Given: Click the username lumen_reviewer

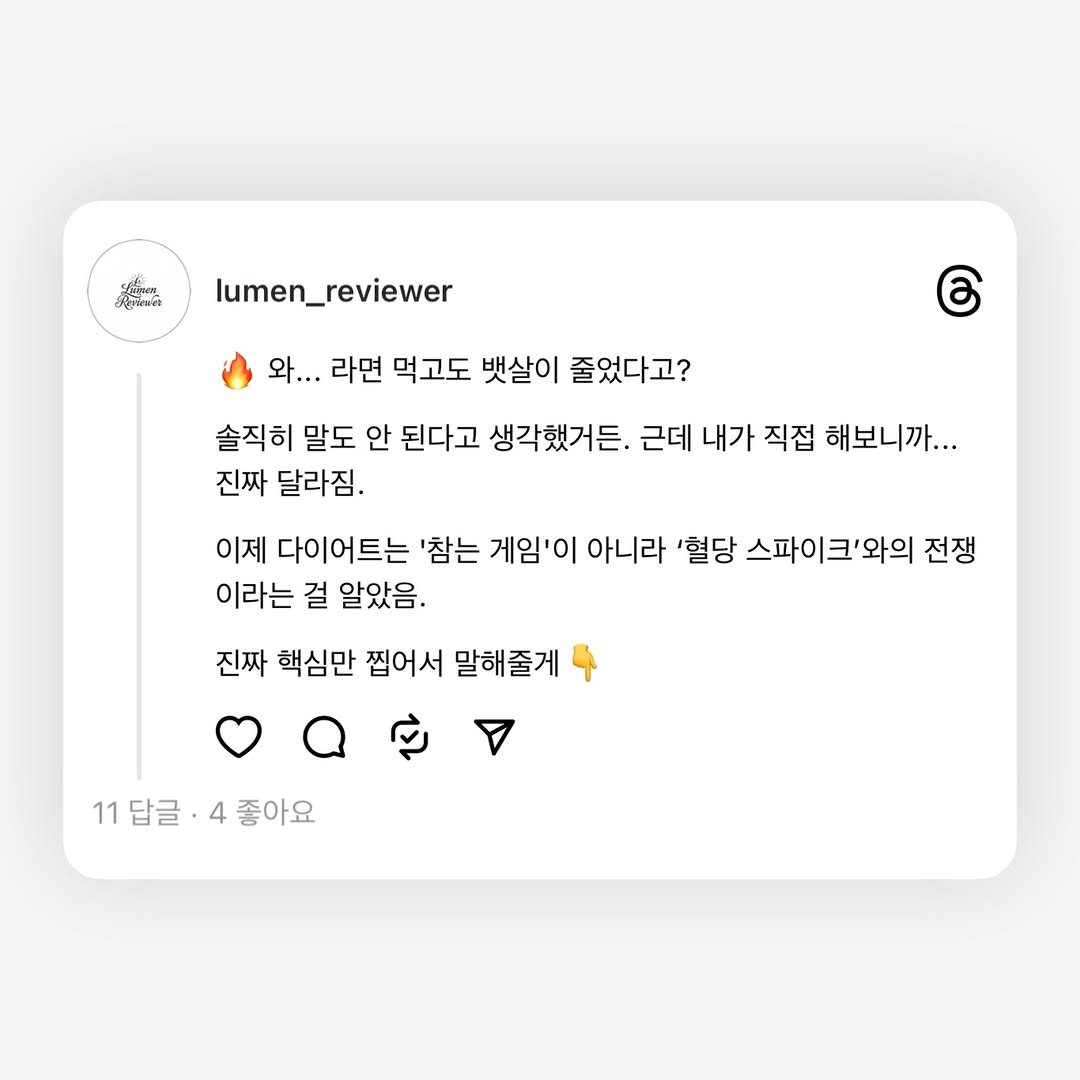Looking at the screenshot, I should click(335, 291).
